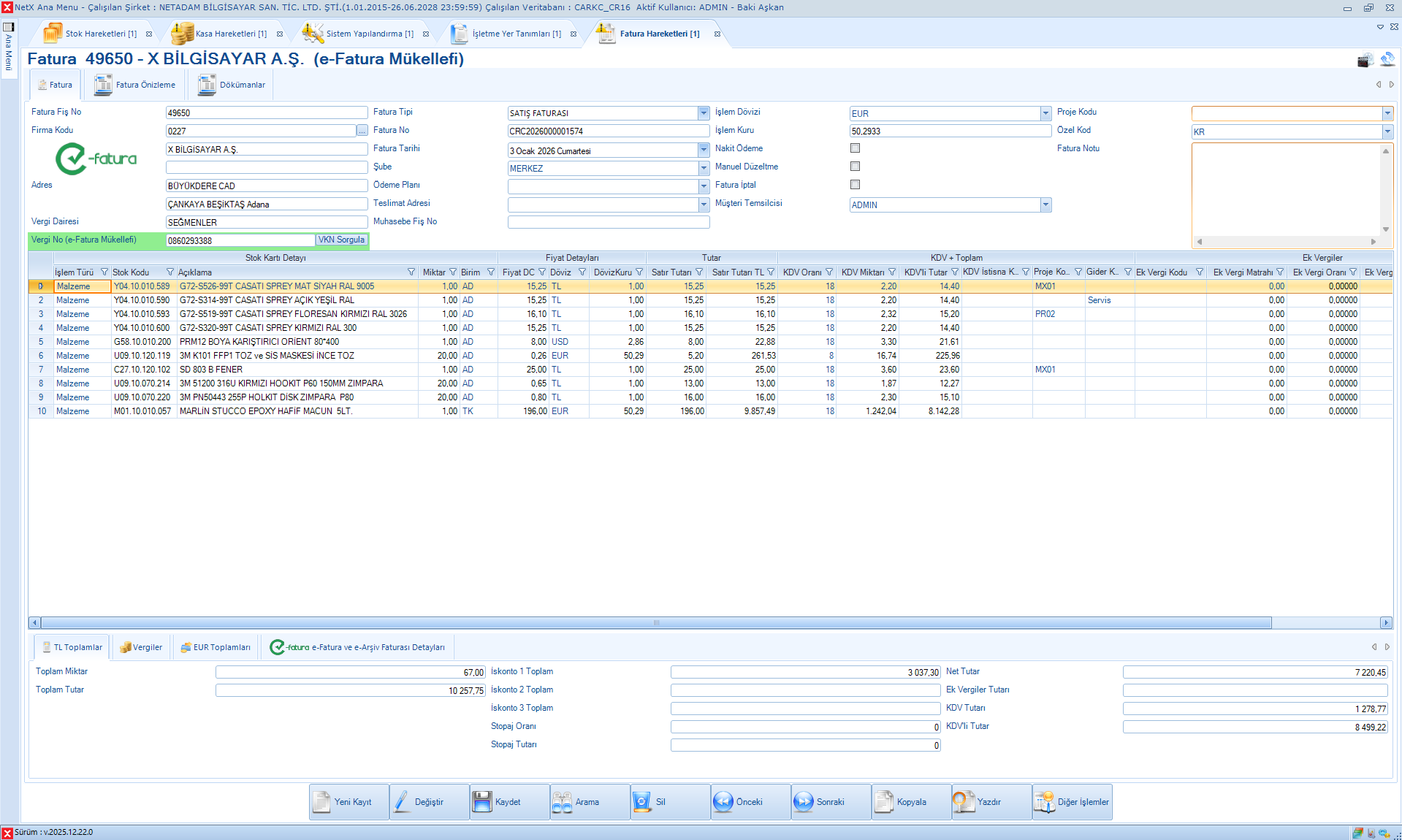Click the Yeni Kayıt page icon
Screen dimensions: 1402x840
[x=321, y=802]
